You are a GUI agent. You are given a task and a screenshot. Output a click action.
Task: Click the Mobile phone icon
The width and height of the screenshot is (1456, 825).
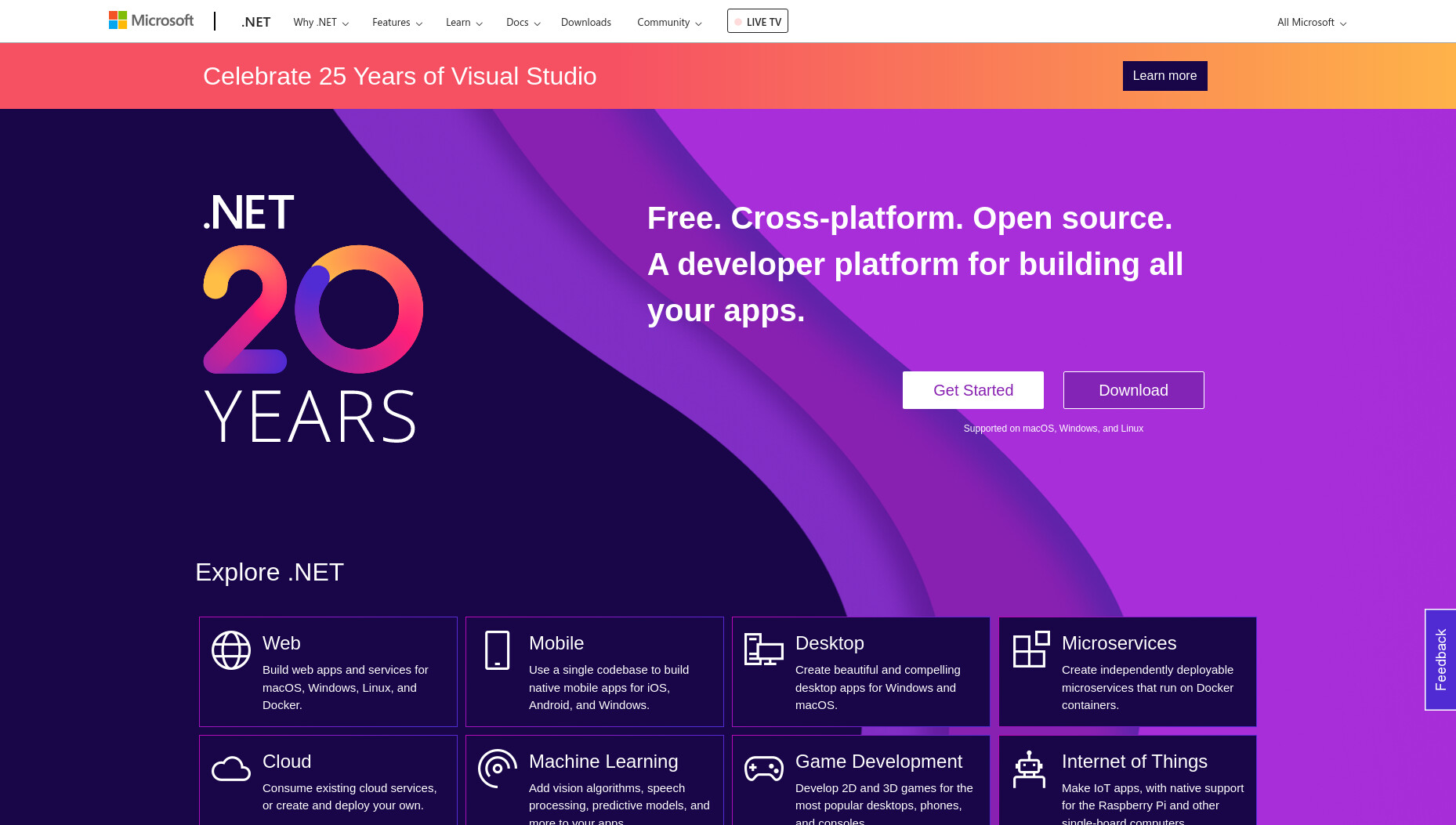click(x=497, y=650)
